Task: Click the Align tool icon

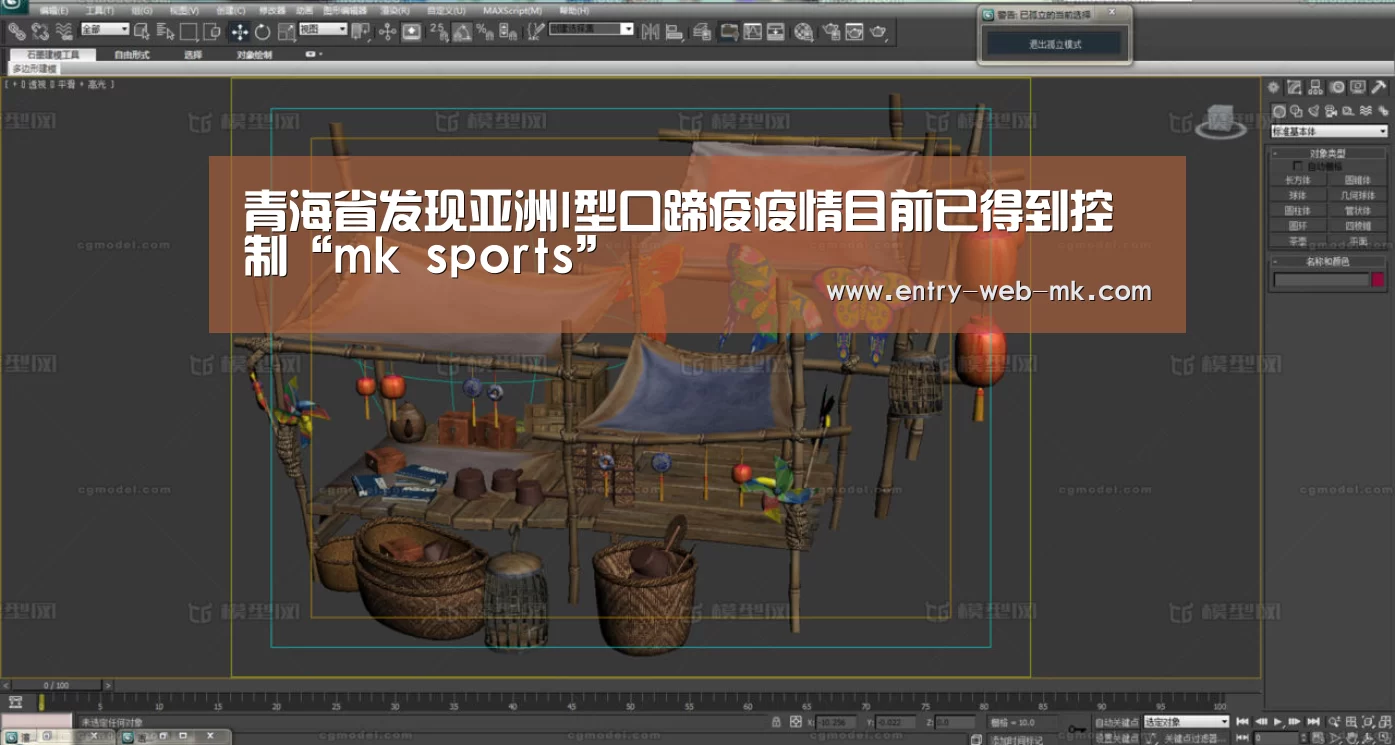Action: [x=674, y=31]
